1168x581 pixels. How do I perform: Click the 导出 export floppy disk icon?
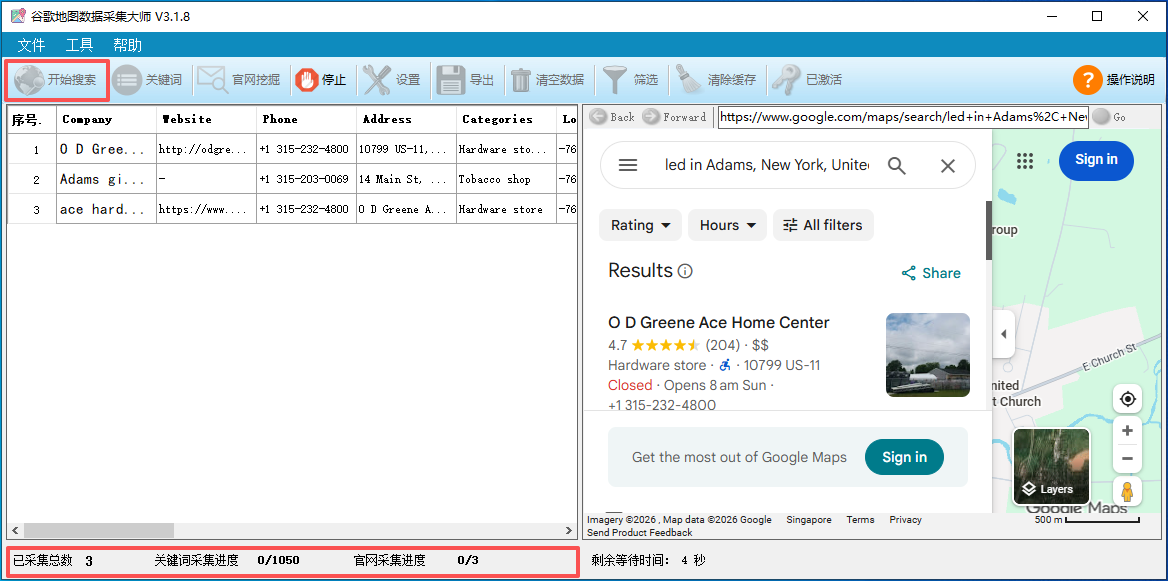click(451, 80)
